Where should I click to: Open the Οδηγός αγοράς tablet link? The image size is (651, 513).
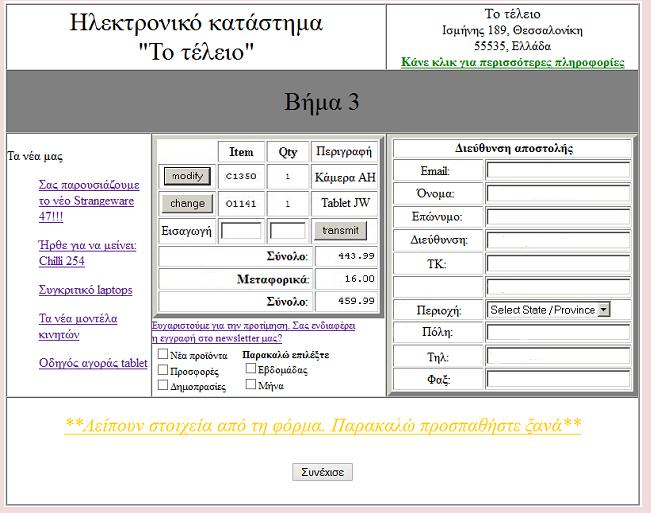(93, 363)
